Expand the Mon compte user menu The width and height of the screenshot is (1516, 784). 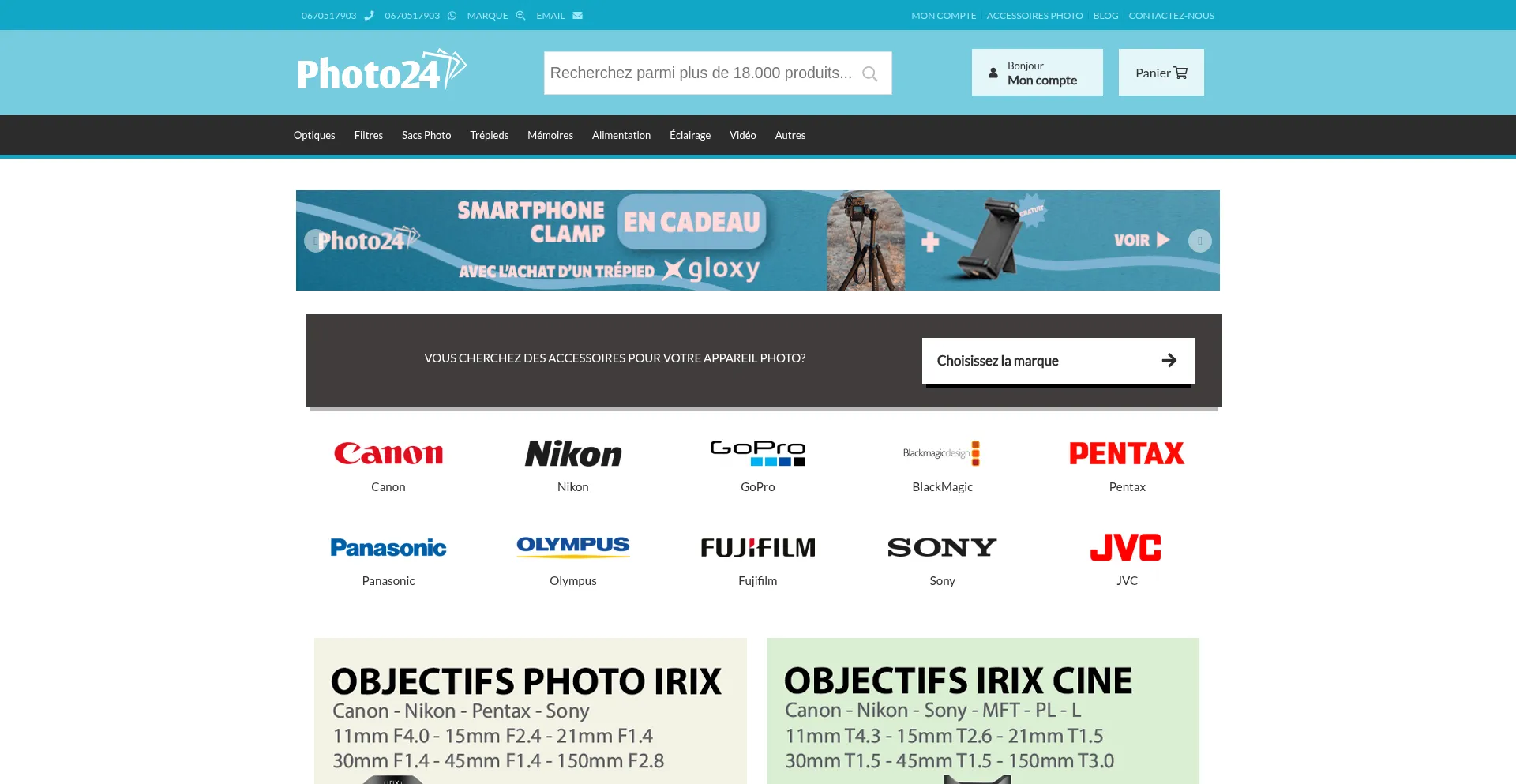pos(1037,73)
